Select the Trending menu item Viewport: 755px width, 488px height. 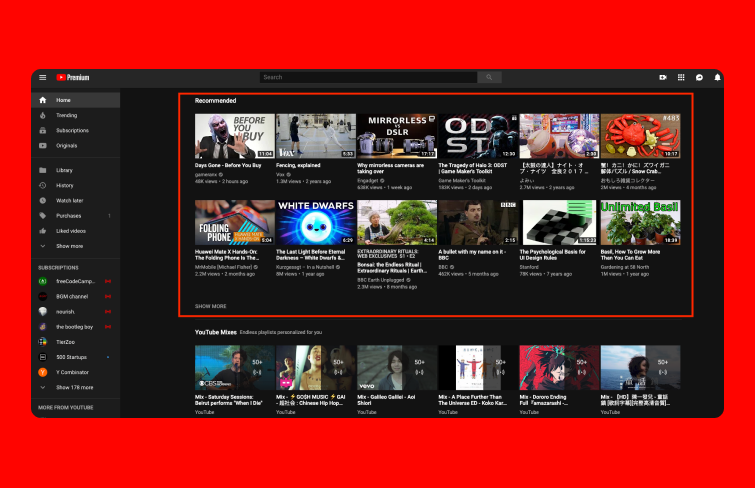[76, 115]
